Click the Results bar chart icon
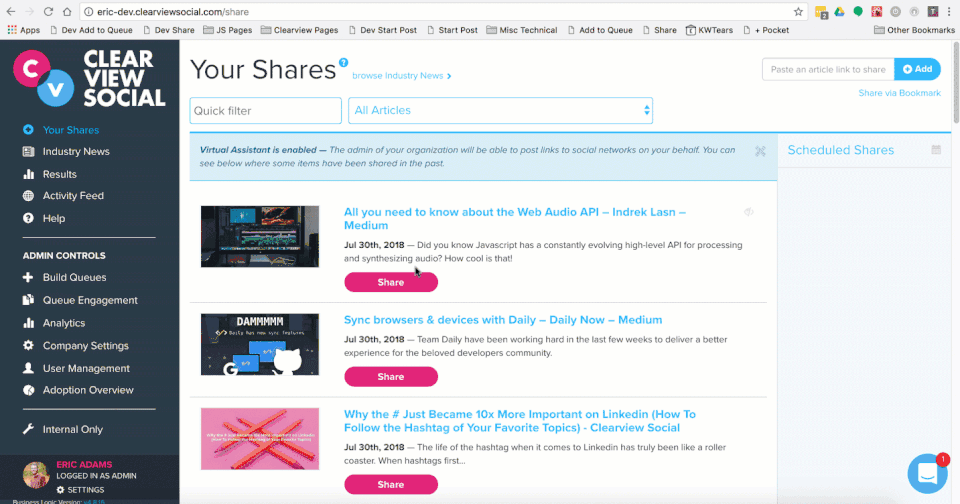960x504 pixels. 28,174
